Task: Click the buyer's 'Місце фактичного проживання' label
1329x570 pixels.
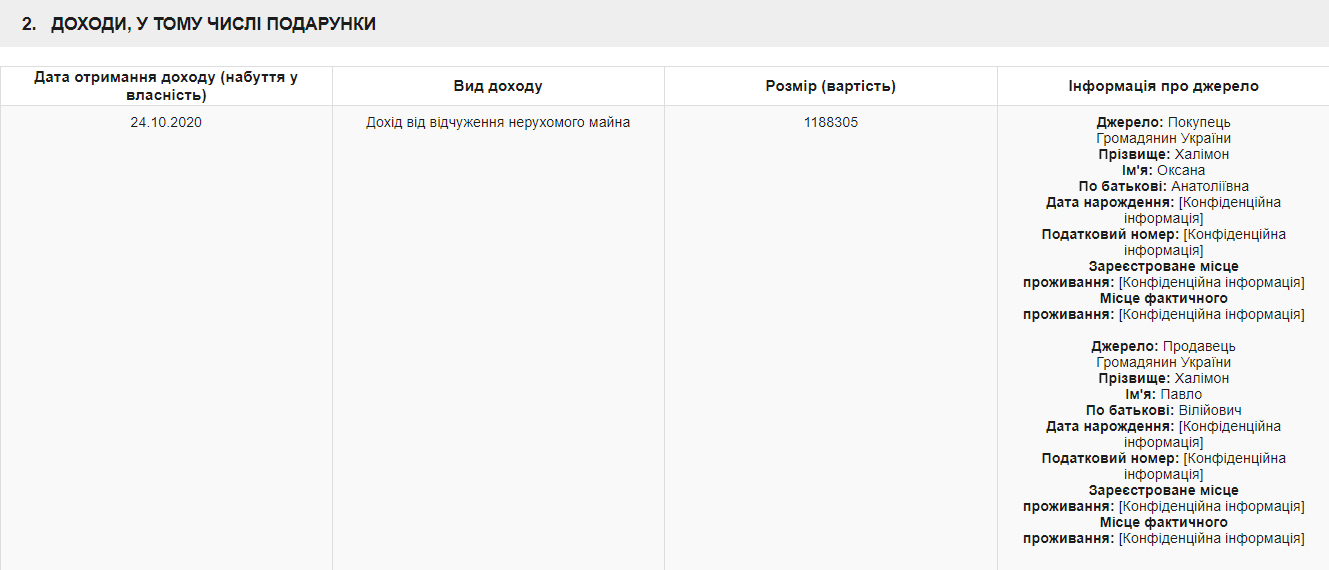Action: (1163, 298)
